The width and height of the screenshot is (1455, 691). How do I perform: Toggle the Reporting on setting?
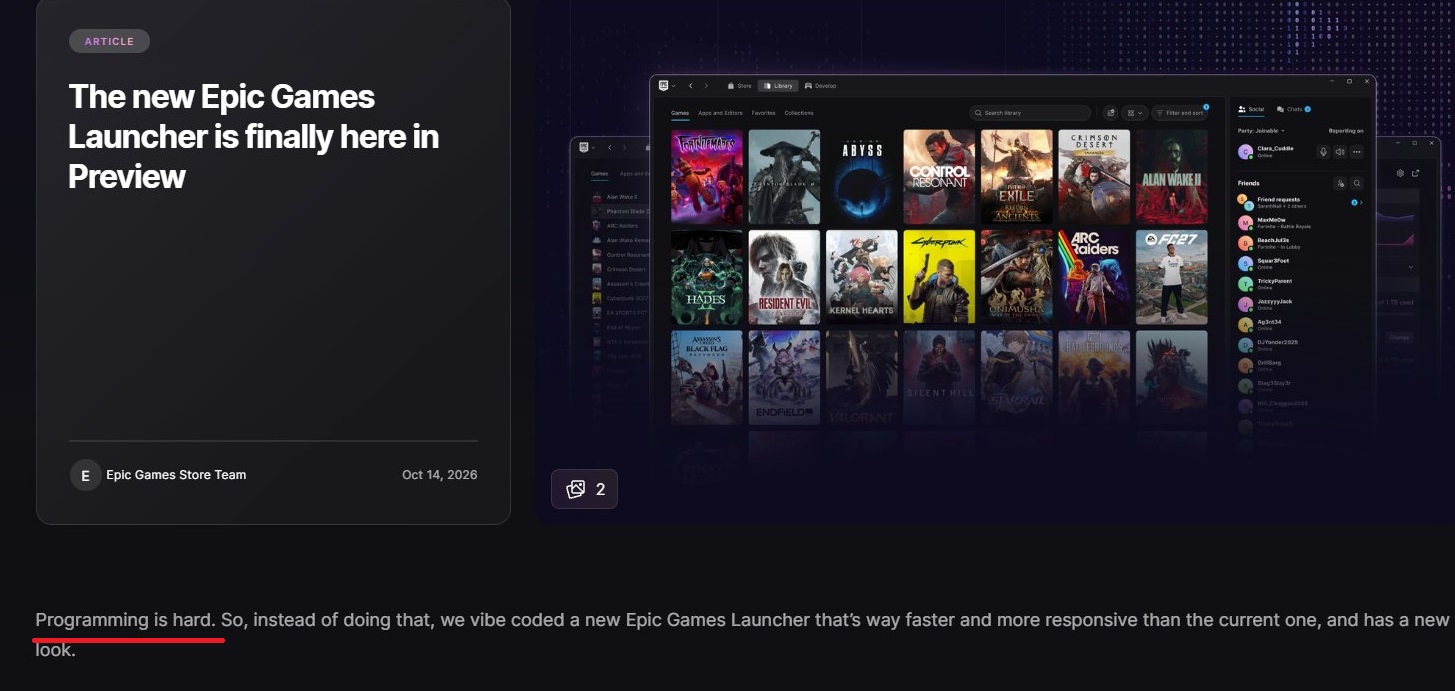tap(1345, 131)
